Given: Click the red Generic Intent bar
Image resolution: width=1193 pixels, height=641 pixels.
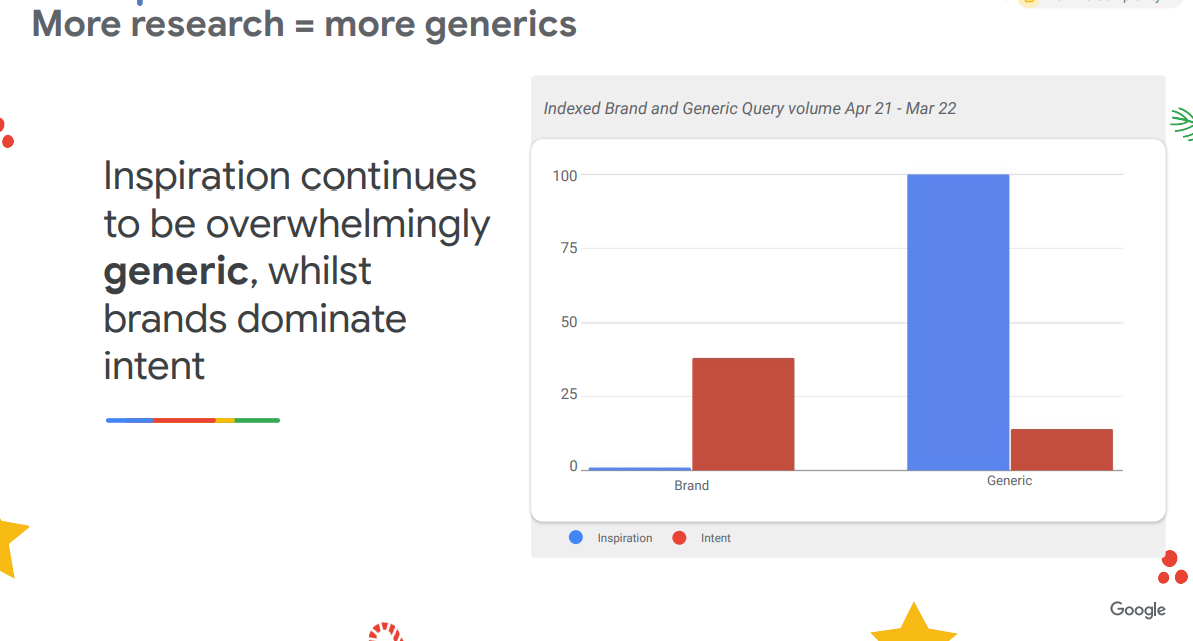Looking at the screenshot, I should coord(1062,450).
